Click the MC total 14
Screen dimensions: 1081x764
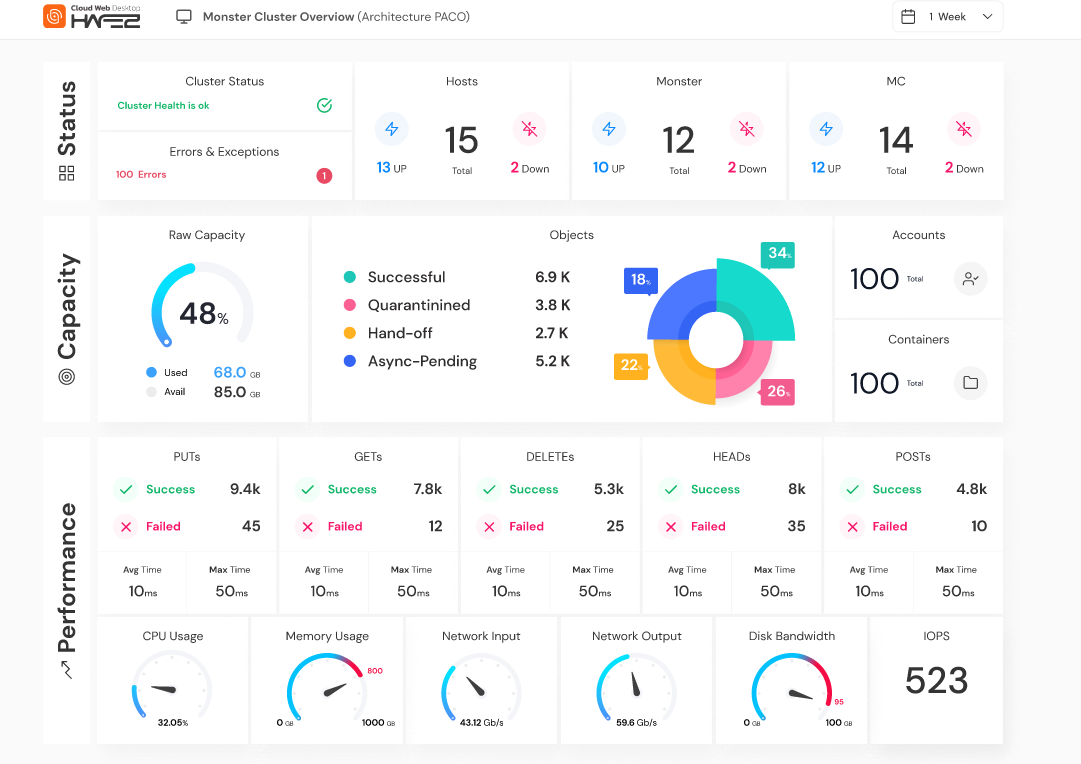tap(896, 141)
